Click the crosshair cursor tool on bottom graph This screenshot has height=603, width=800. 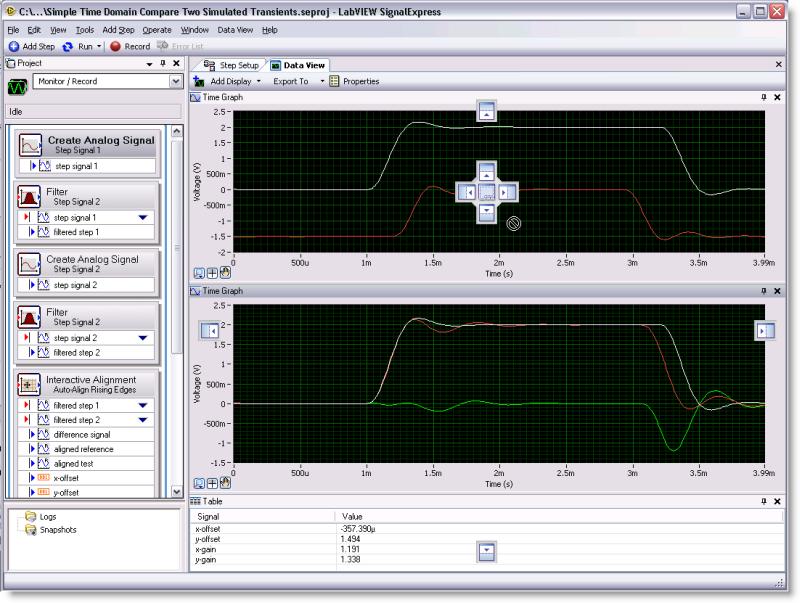213,482
